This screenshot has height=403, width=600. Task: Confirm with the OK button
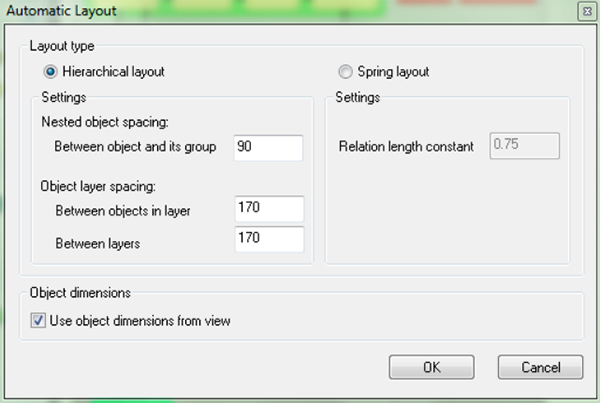tap(432, 367)
